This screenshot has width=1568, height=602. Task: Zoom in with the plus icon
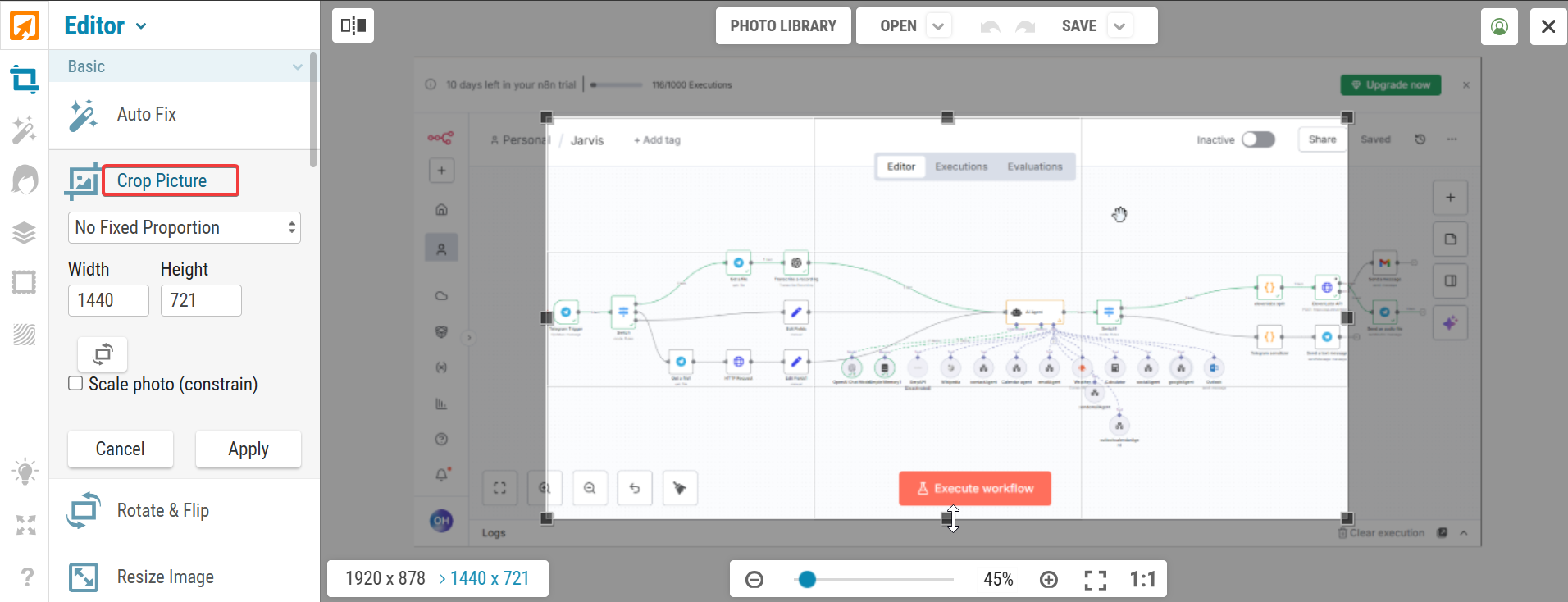(x=1049, y=580)
